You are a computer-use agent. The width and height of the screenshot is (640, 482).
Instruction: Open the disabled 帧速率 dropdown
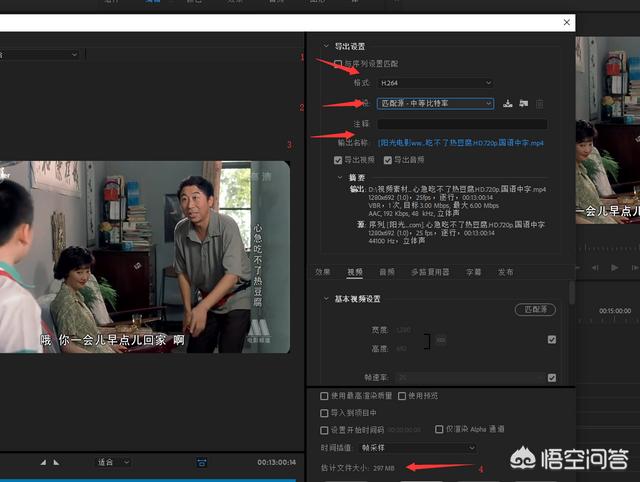point(469,378)
